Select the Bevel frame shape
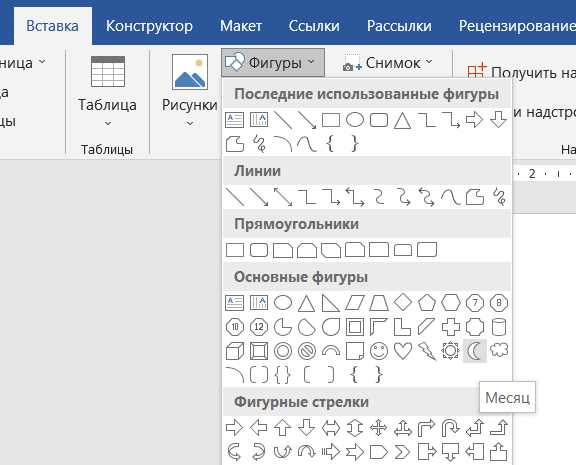This screenshot has height=465, width=576. click(x=259, y=351)
